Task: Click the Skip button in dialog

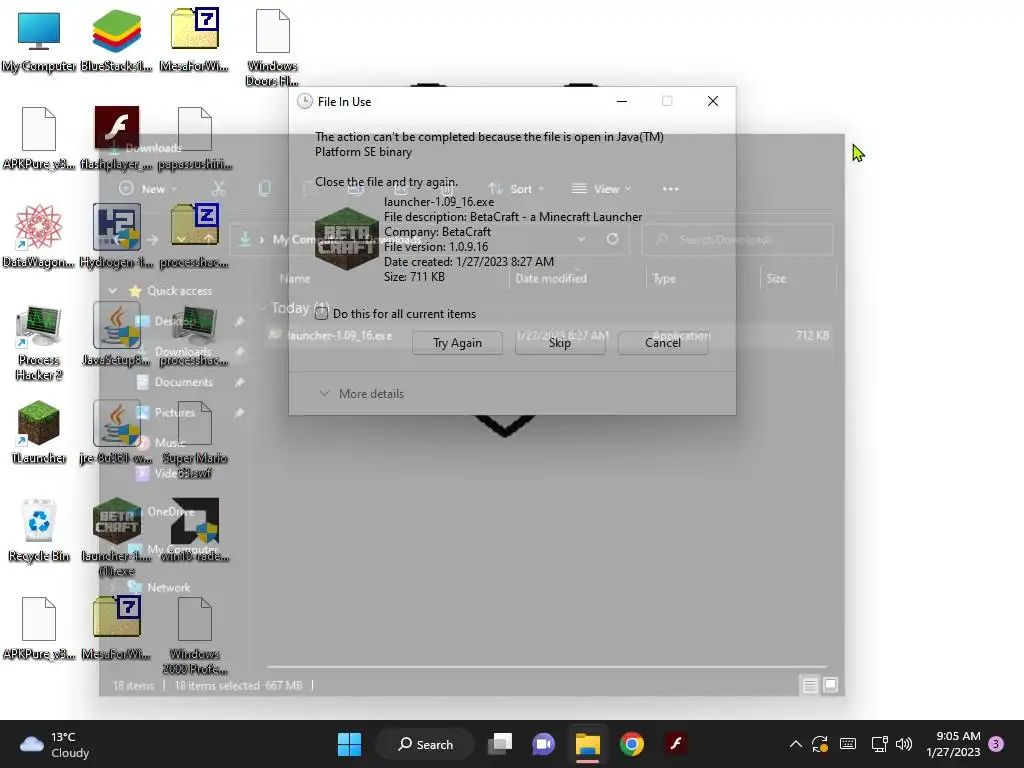Action: click(x=560, y=343)
